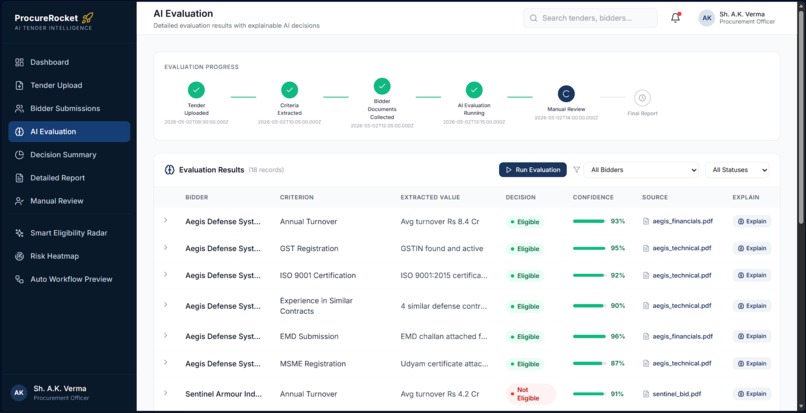Image resolution: width=806 pixels, height=413 pixels.
Task: Open the All Statuses dropdown
Action: point(737,170)
